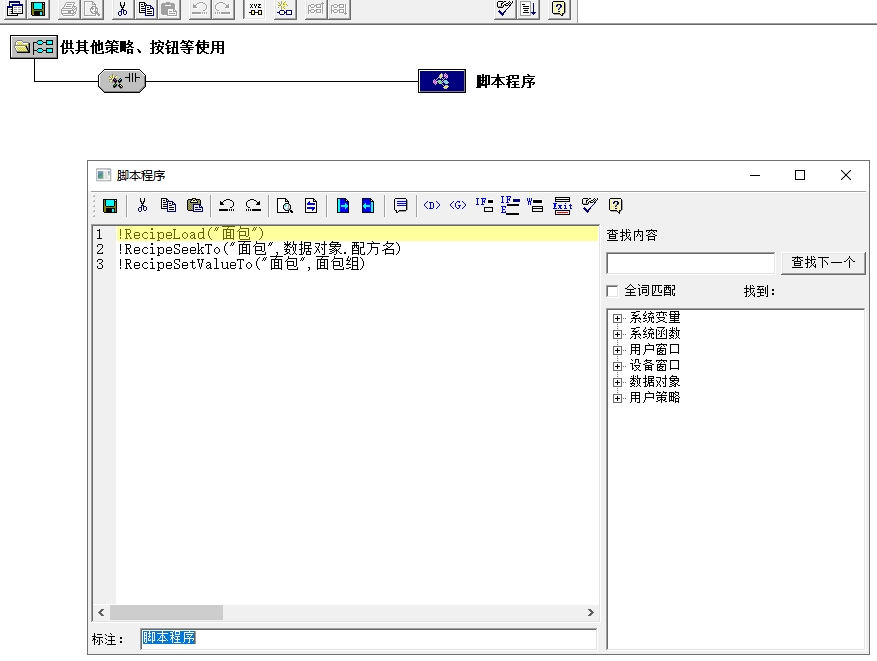Expand the 系统函数 tree node

point(617,334)
